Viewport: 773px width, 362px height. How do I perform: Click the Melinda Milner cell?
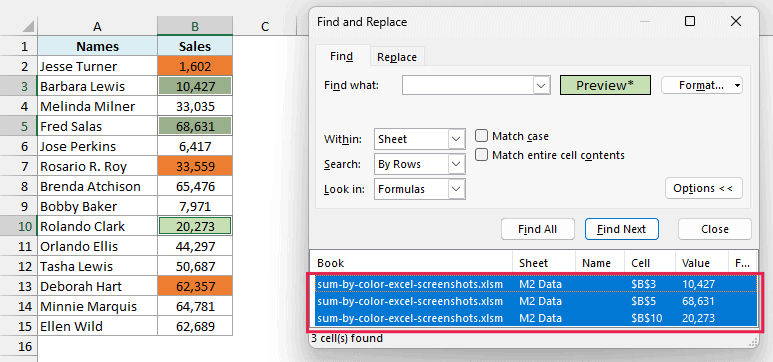pyautogui.click(x=98, y=107)
